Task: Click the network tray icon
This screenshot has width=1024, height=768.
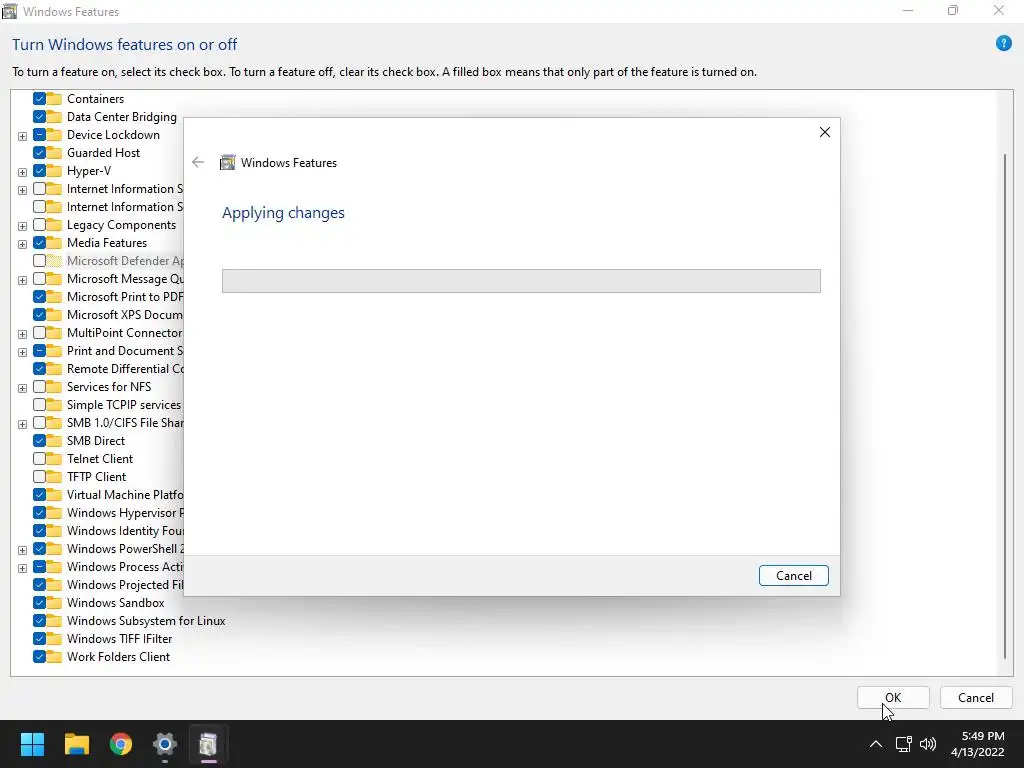Action: click(903, 744)
